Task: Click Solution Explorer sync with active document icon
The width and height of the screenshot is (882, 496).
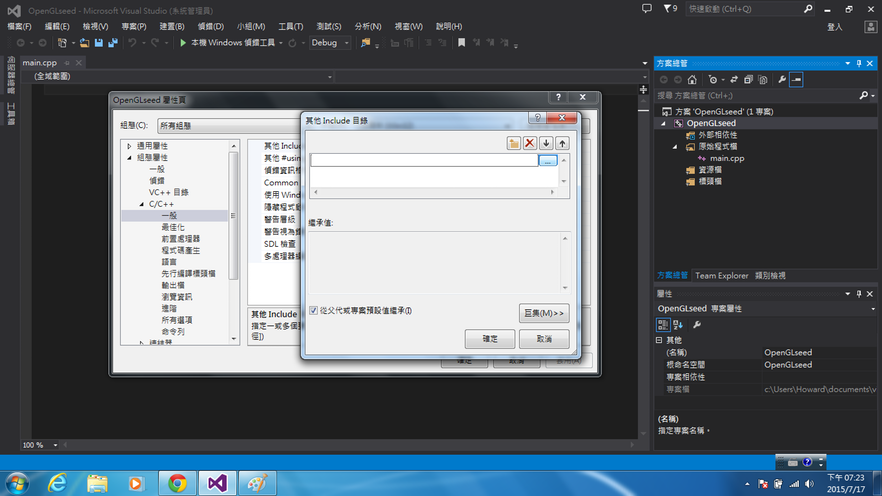Action: click(734, 80)
